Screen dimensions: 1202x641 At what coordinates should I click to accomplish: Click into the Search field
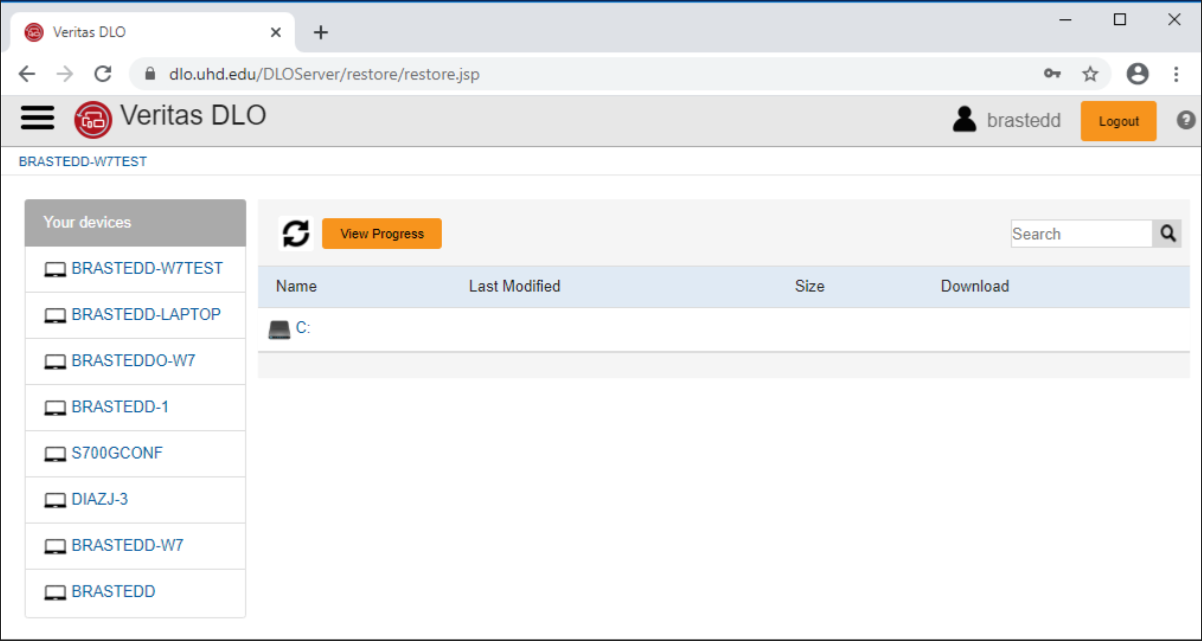[x=1082, y=233]
